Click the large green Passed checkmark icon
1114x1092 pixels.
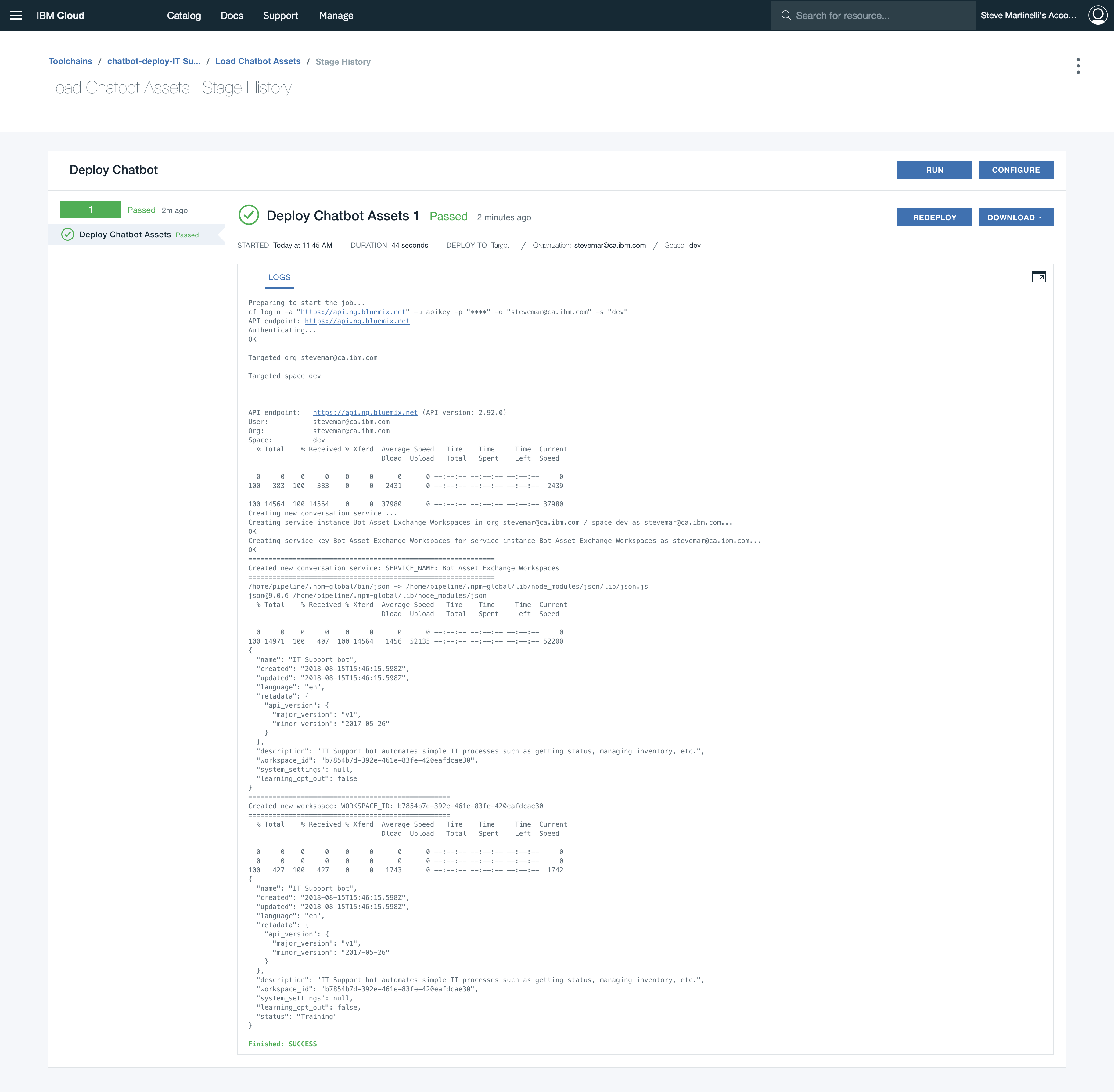249,216
